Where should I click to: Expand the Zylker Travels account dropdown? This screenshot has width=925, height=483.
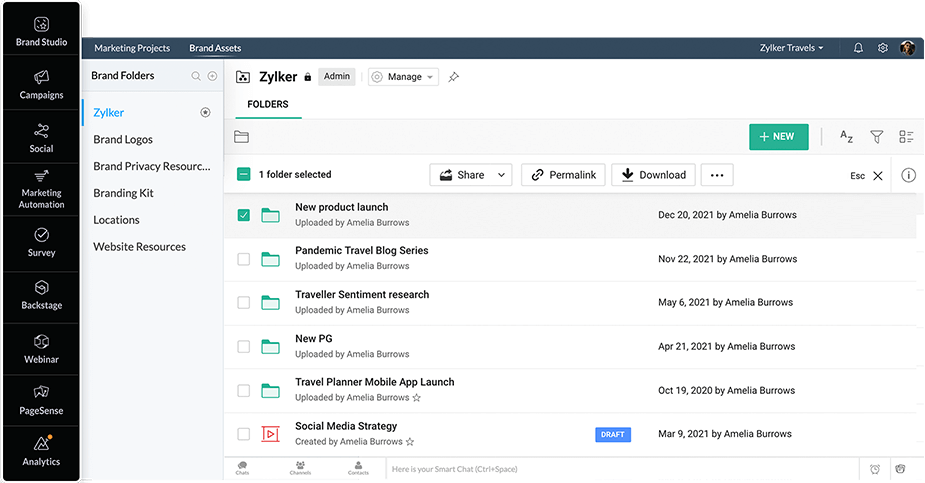tap(791, 48)
